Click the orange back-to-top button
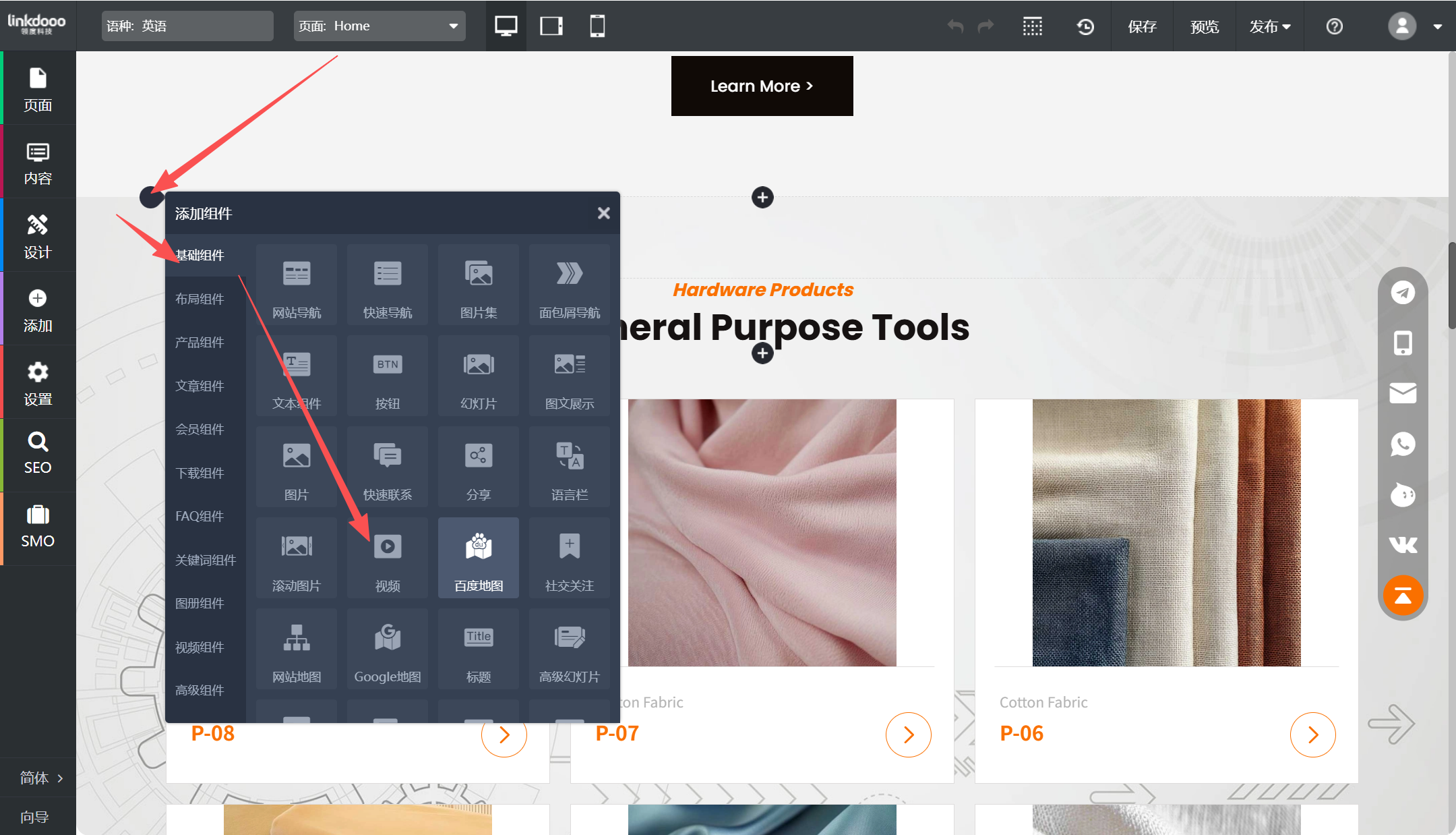 pos(1403,596)
